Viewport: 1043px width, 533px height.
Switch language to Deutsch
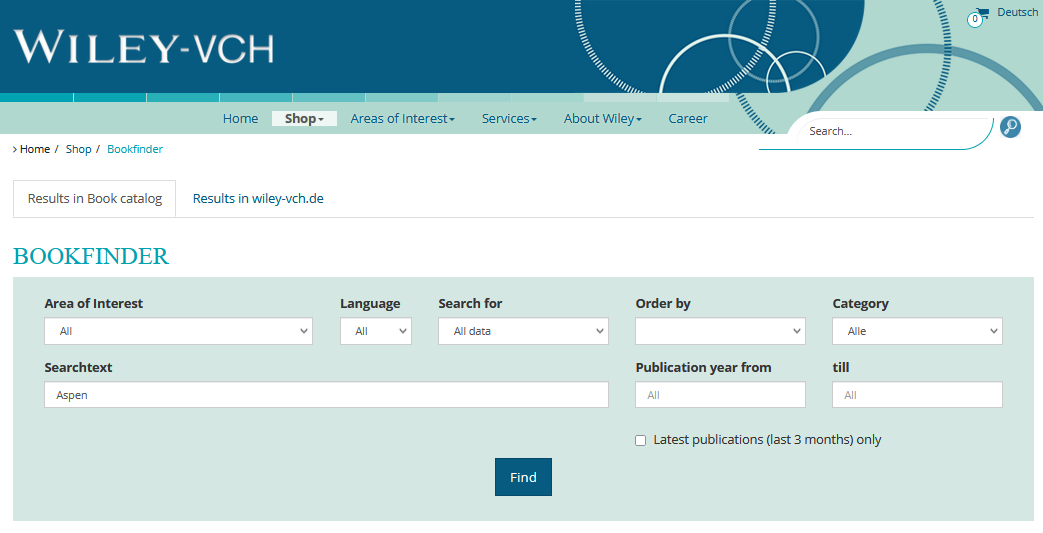[1017, 12]
